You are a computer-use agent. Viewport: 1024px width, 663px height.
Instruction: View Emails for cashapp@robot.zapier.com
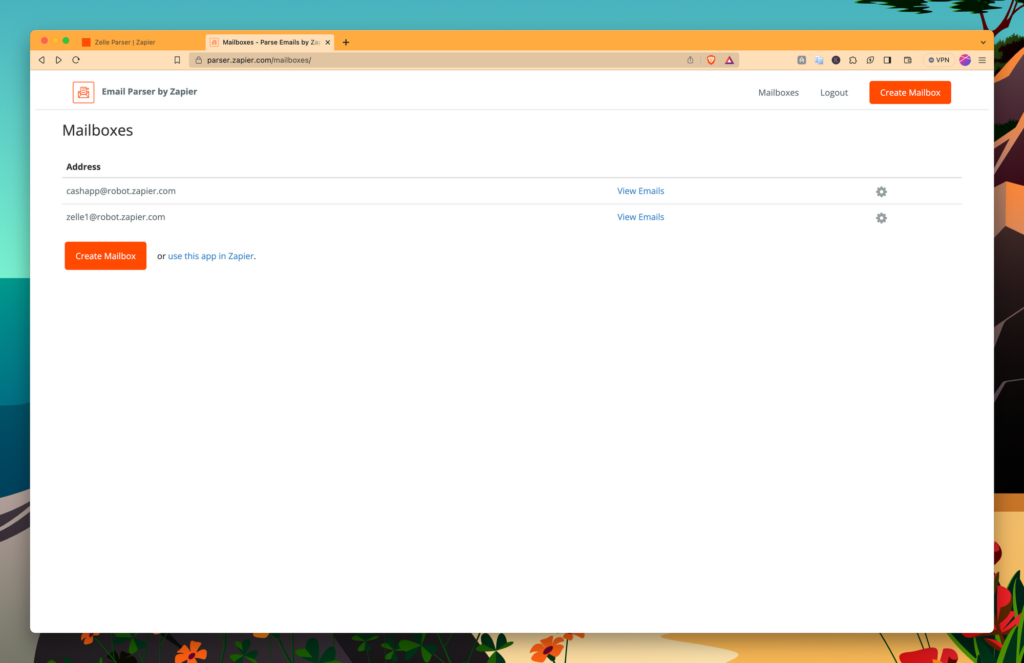tap(640, 191)
